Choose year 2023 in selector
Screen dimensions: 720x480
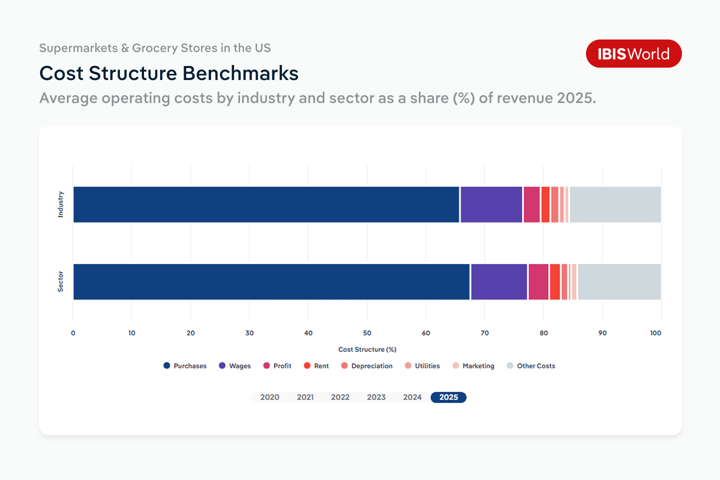376,397
